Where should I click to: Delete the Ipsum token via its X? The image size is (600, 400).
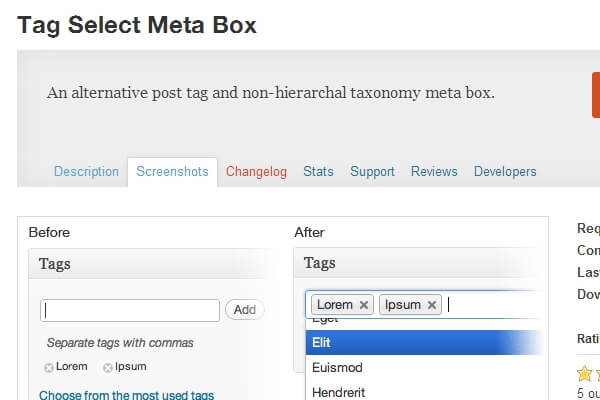tap(431, 305)
